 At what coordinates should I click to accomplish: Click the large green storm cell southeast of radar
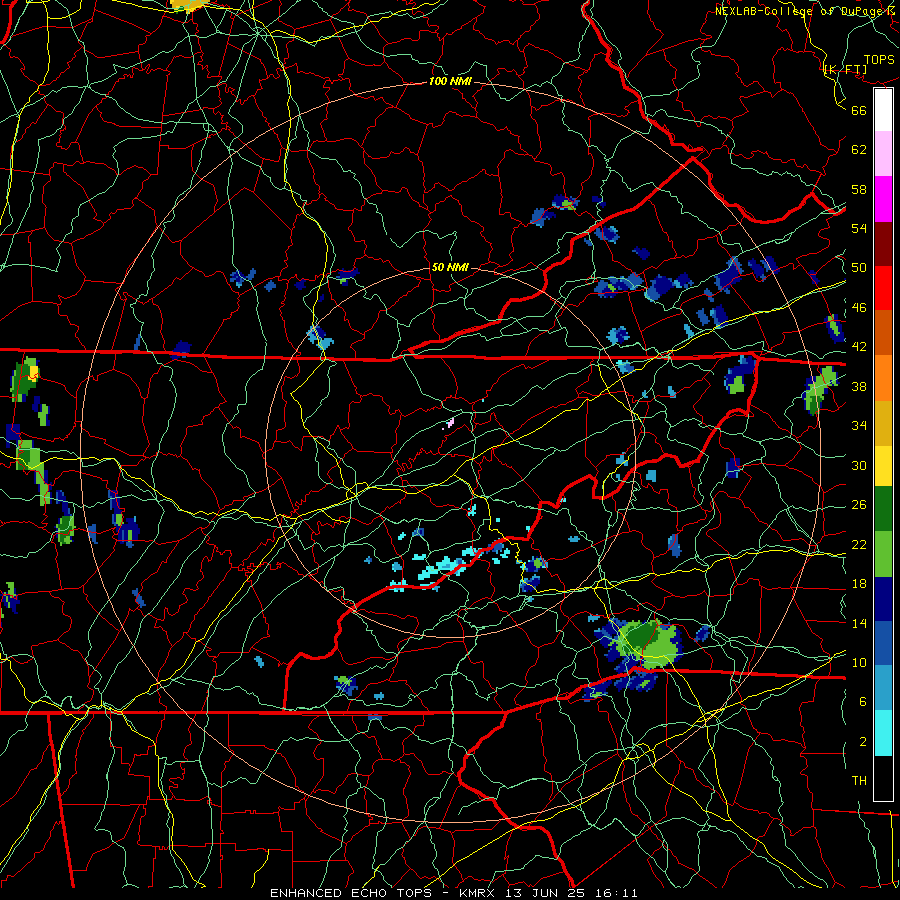pos(647,641)
